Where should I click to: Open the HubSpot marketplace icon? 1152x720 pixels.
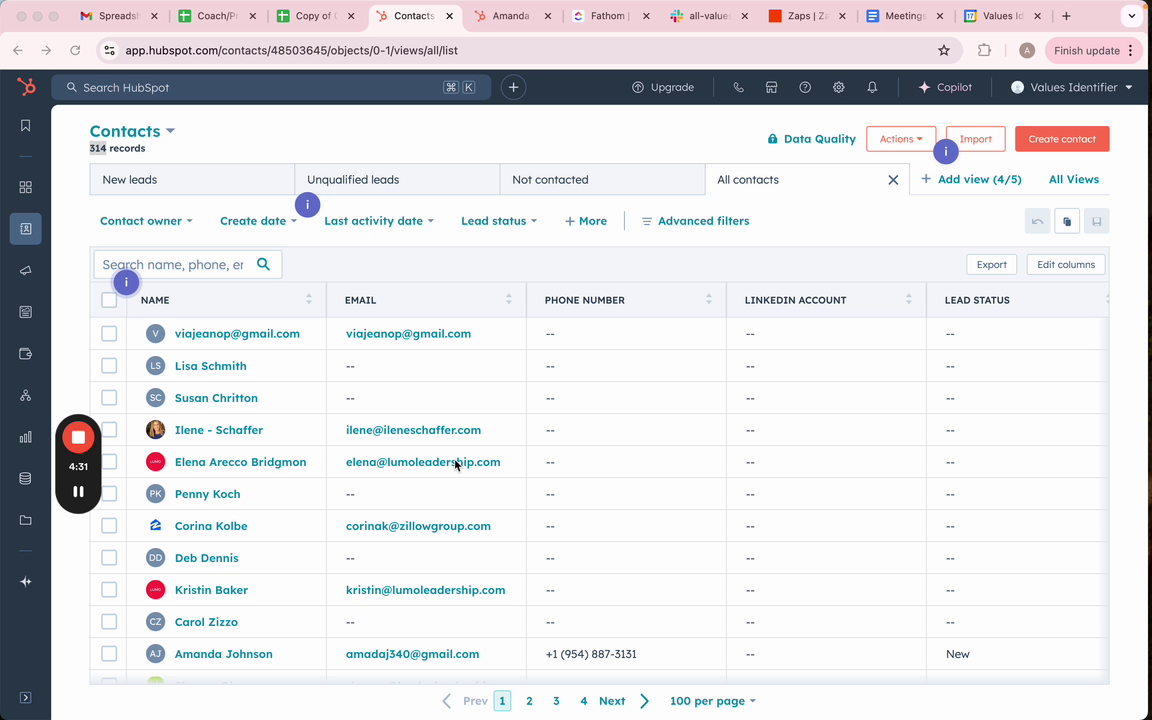771,87
